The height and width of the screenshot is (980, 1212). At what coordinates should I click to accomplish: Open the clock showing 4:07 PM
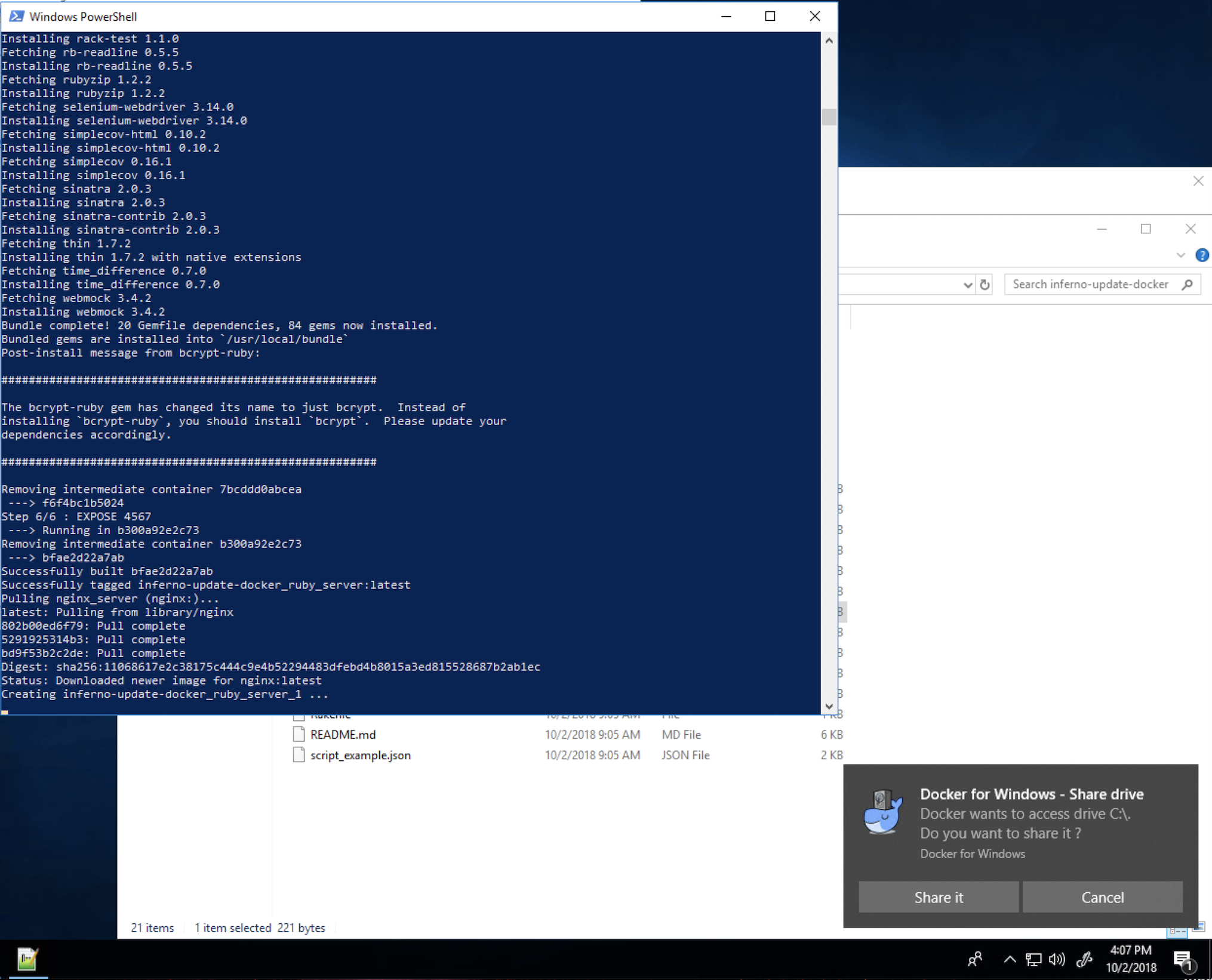pyautogui.click(x=1131, y=959)
